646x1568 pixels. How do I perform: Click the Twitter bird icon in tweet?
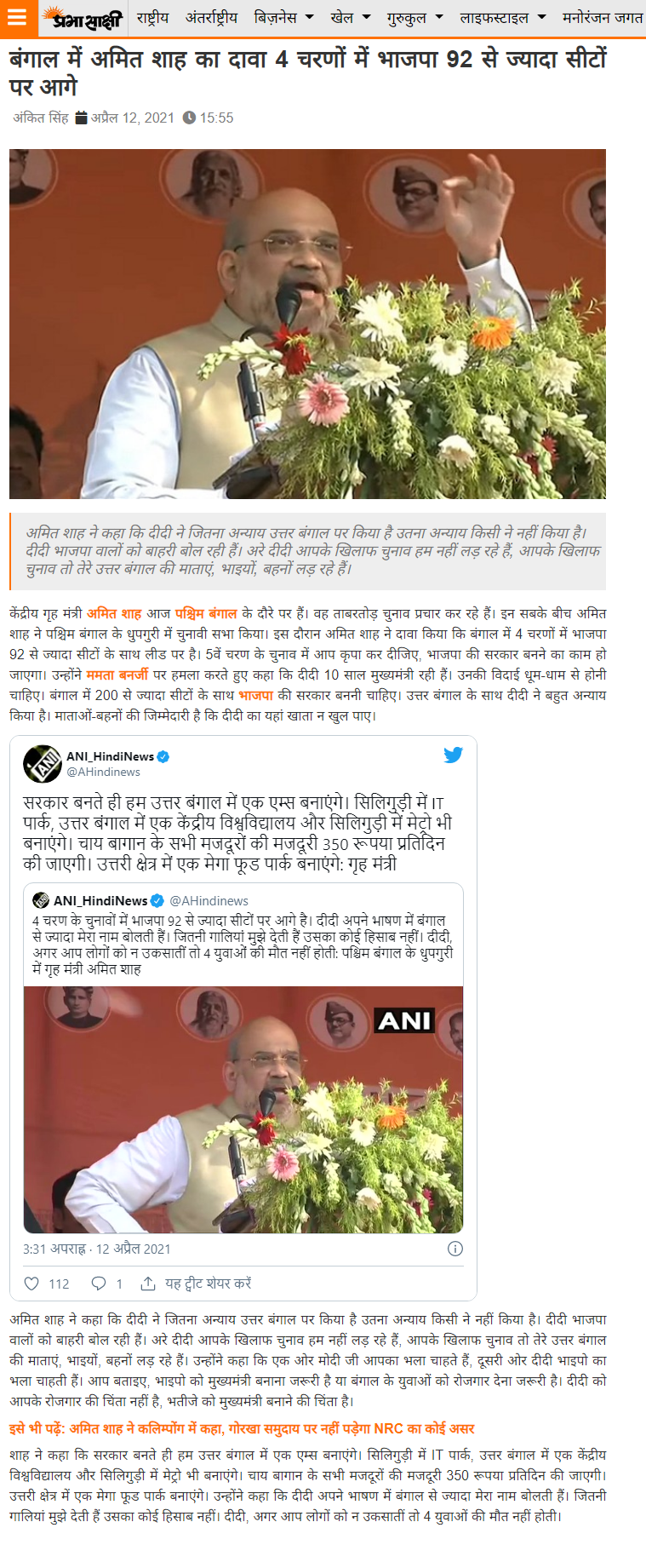453,755
